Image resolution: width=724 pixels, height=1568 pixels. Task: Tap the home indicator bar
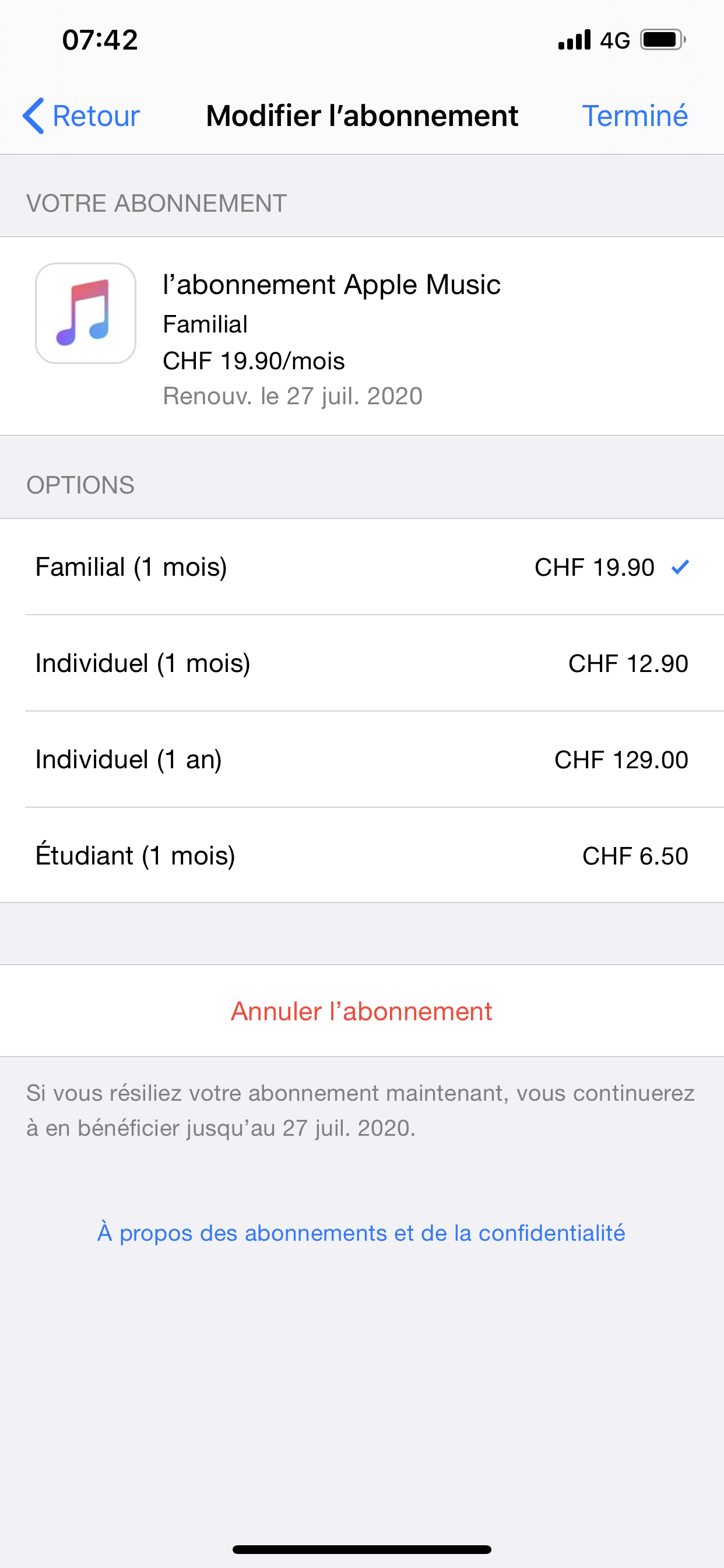pos(362,1549)
